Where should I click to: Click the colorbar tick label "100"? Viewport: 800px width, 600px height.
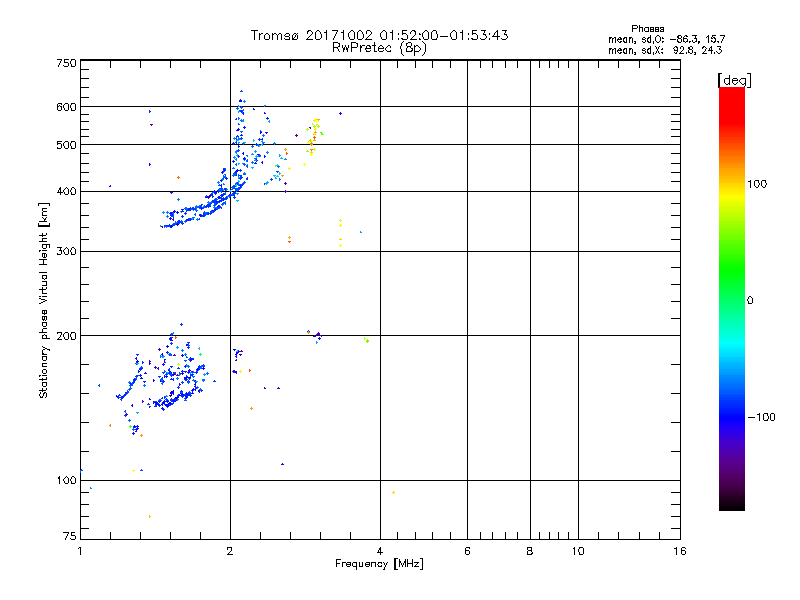click(x=757, y=184)
